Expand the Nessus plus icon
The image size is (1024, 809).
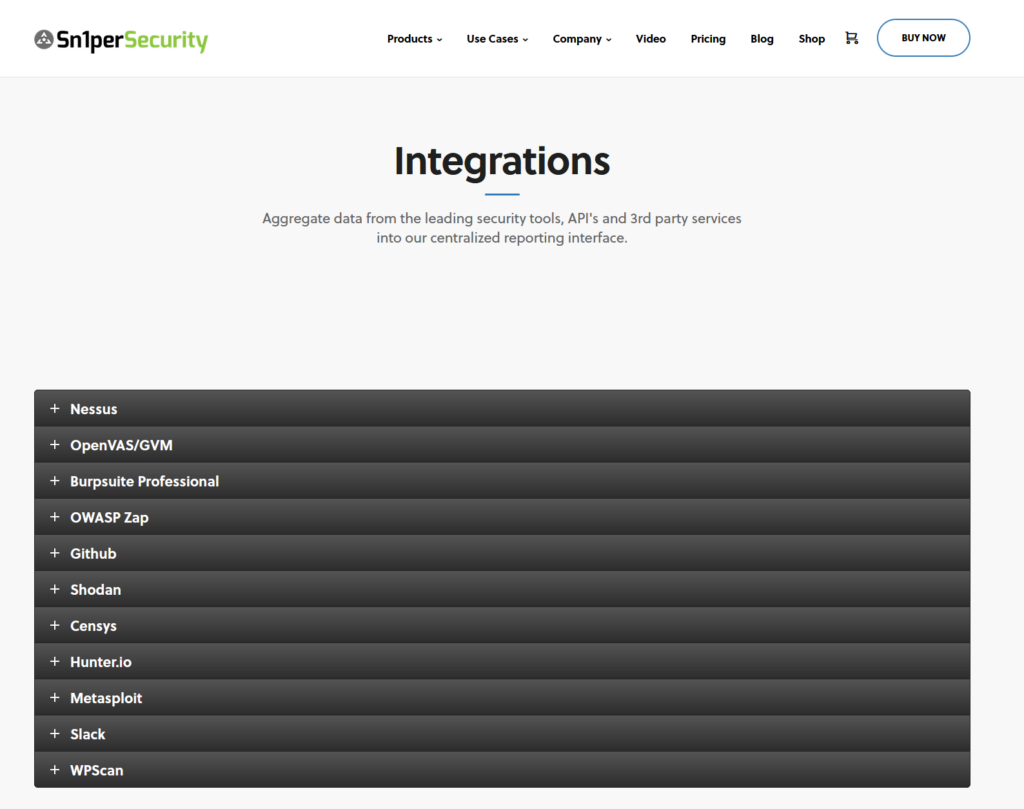pos(55,409)
